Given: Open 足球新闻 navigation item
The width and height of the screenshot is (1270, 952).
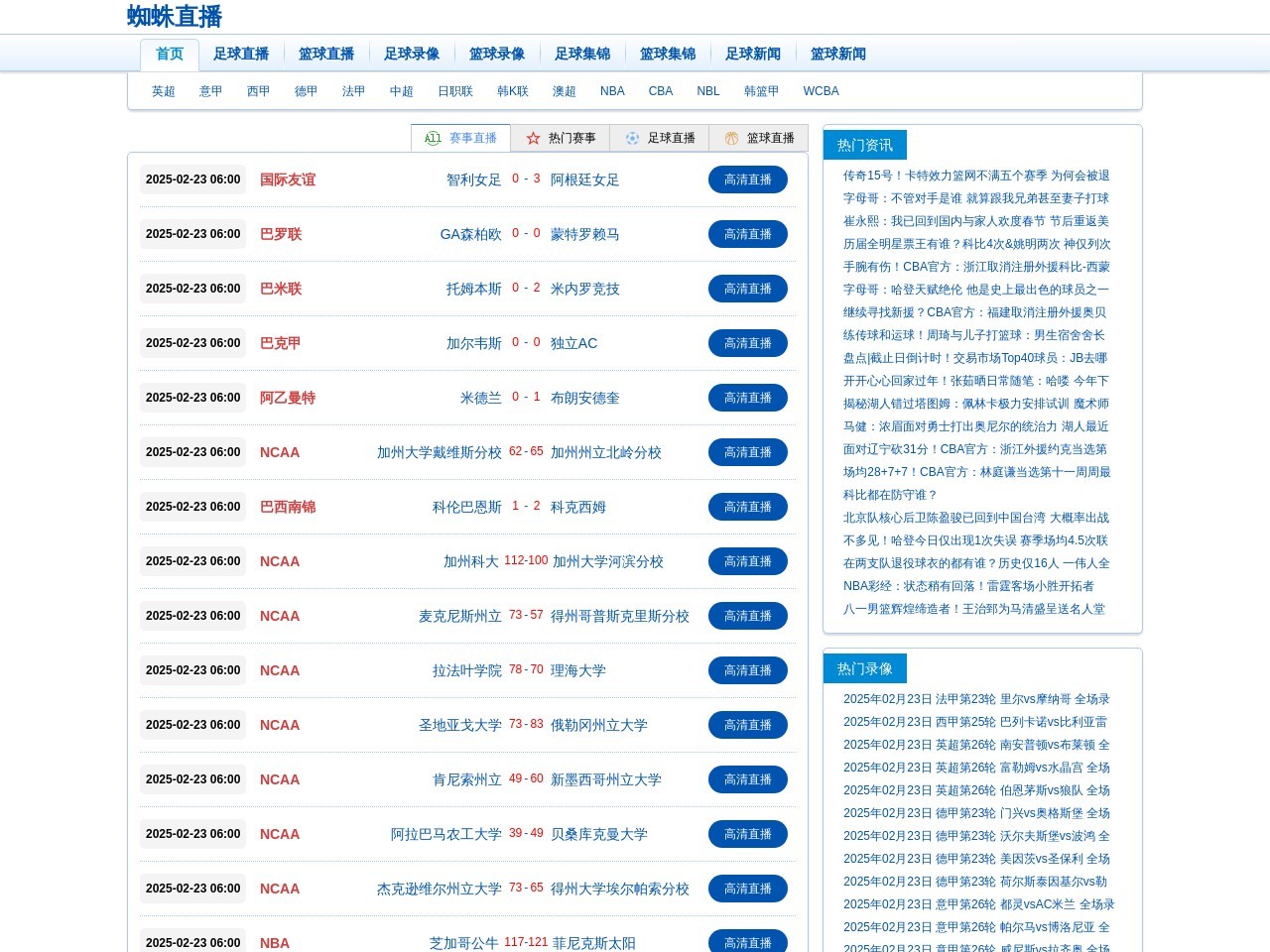Looking at the screenshot, I should point(753,55).
